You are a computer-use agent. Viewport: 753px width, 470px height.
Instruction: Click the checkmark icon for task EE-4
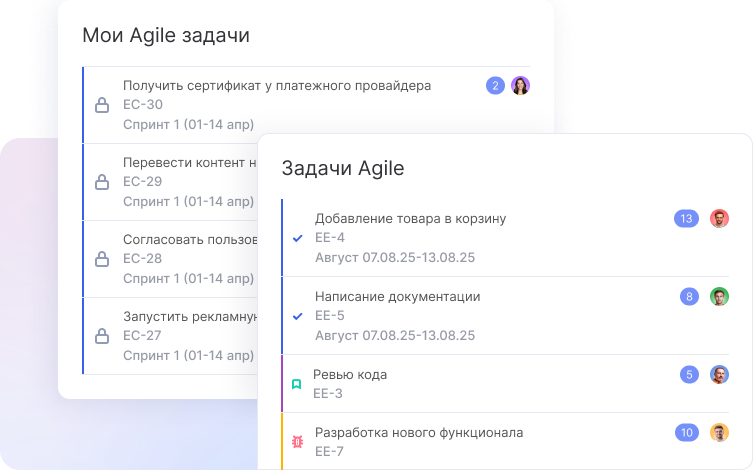click(x=298, y=238)
